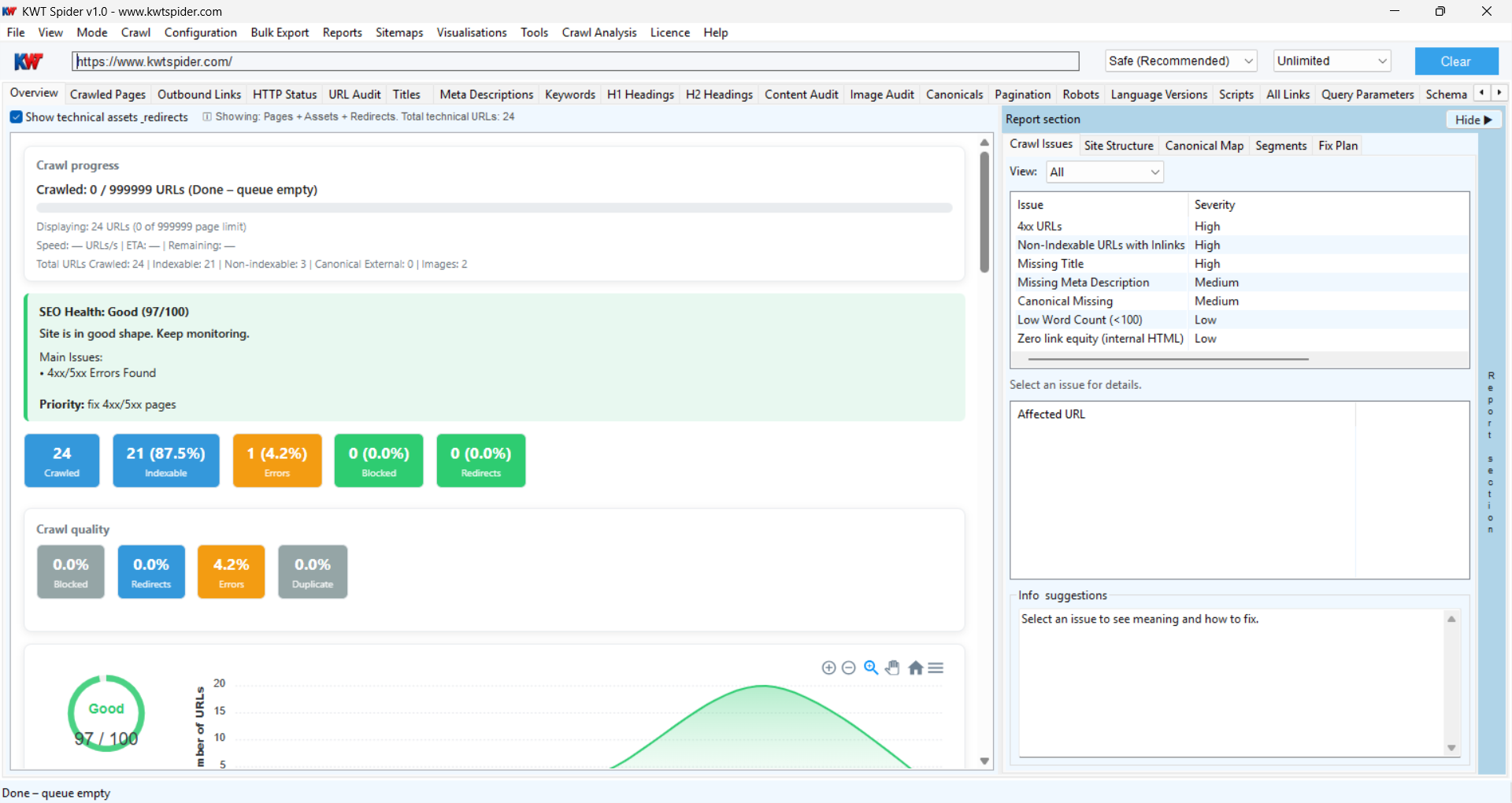Click the zoom-out icon above the chart
The image size is (1512, 803).
click(849, 667)
